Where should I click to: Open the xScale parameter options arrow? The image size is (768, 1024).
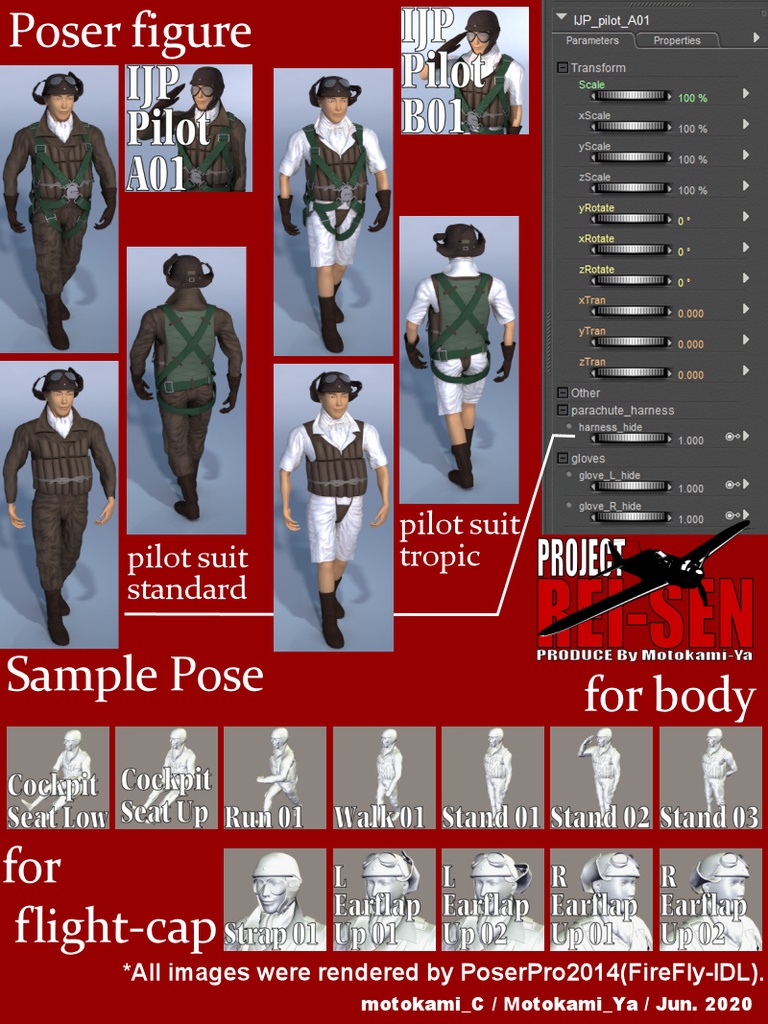click(x=746, y=125)
